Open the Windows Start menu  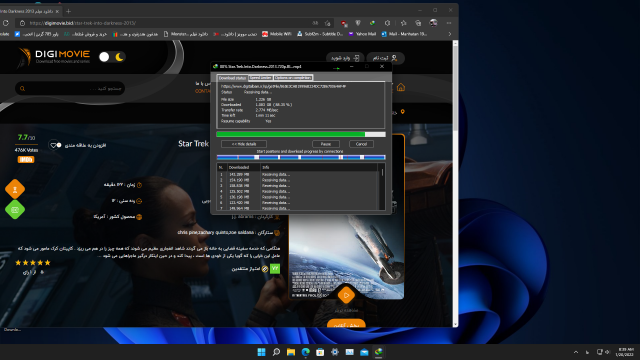(x=261, y=352)
